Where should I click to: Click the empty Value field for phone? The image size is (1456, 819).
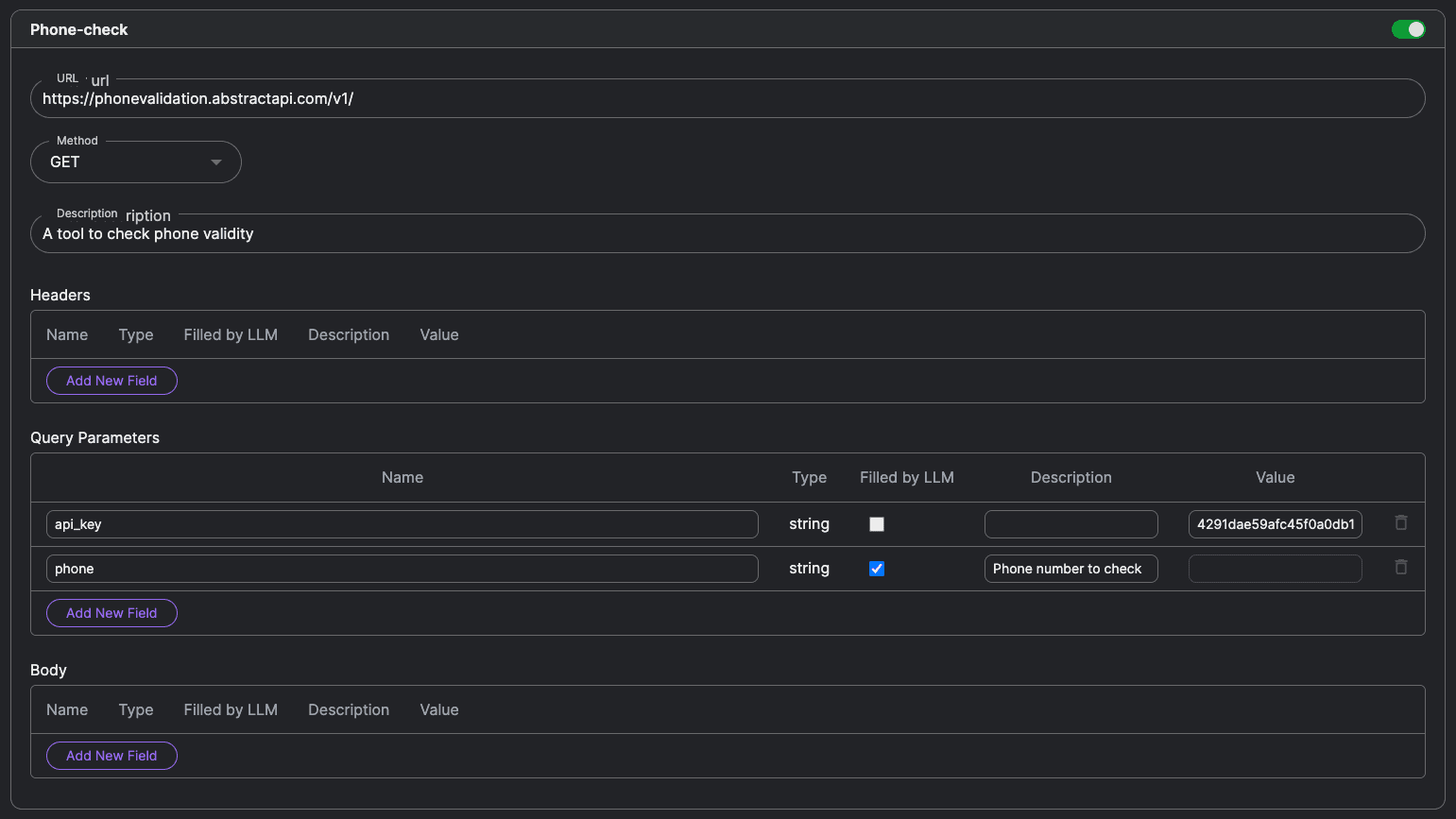pos(1275,568)
